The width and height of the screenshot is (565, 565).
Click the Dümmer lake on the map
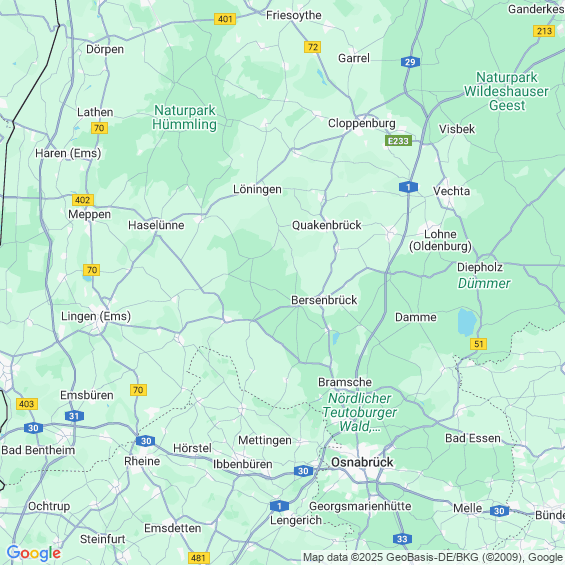click(x=467, y=322)
